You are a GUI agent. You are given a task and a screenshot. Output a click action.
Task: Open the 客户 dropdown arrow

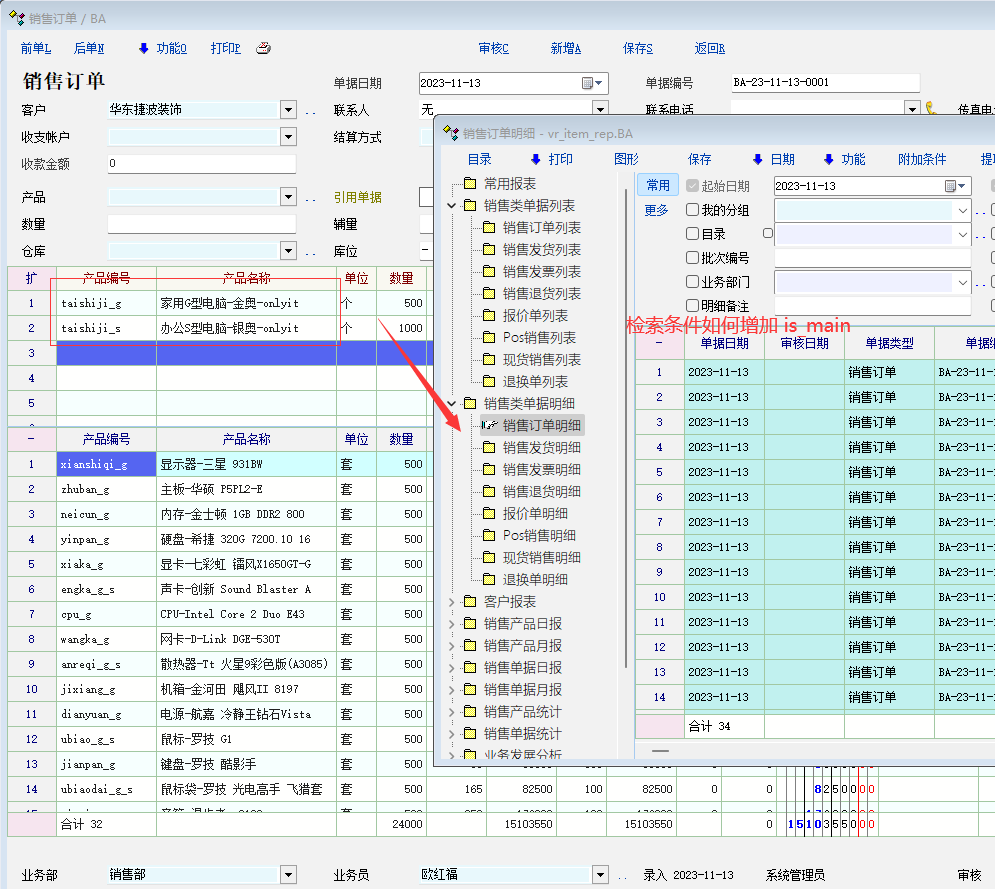pos(288,110)
